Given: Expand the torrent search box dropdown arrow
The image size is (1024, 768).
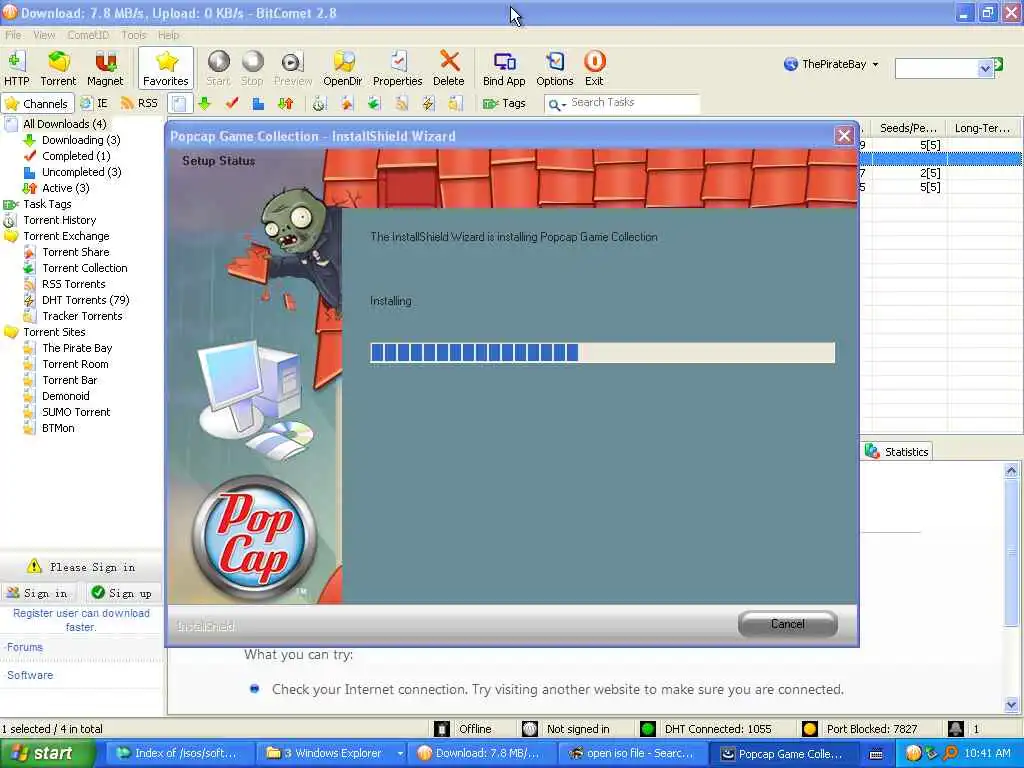Looking at the screenshot, I should click(x=985, y=68).
